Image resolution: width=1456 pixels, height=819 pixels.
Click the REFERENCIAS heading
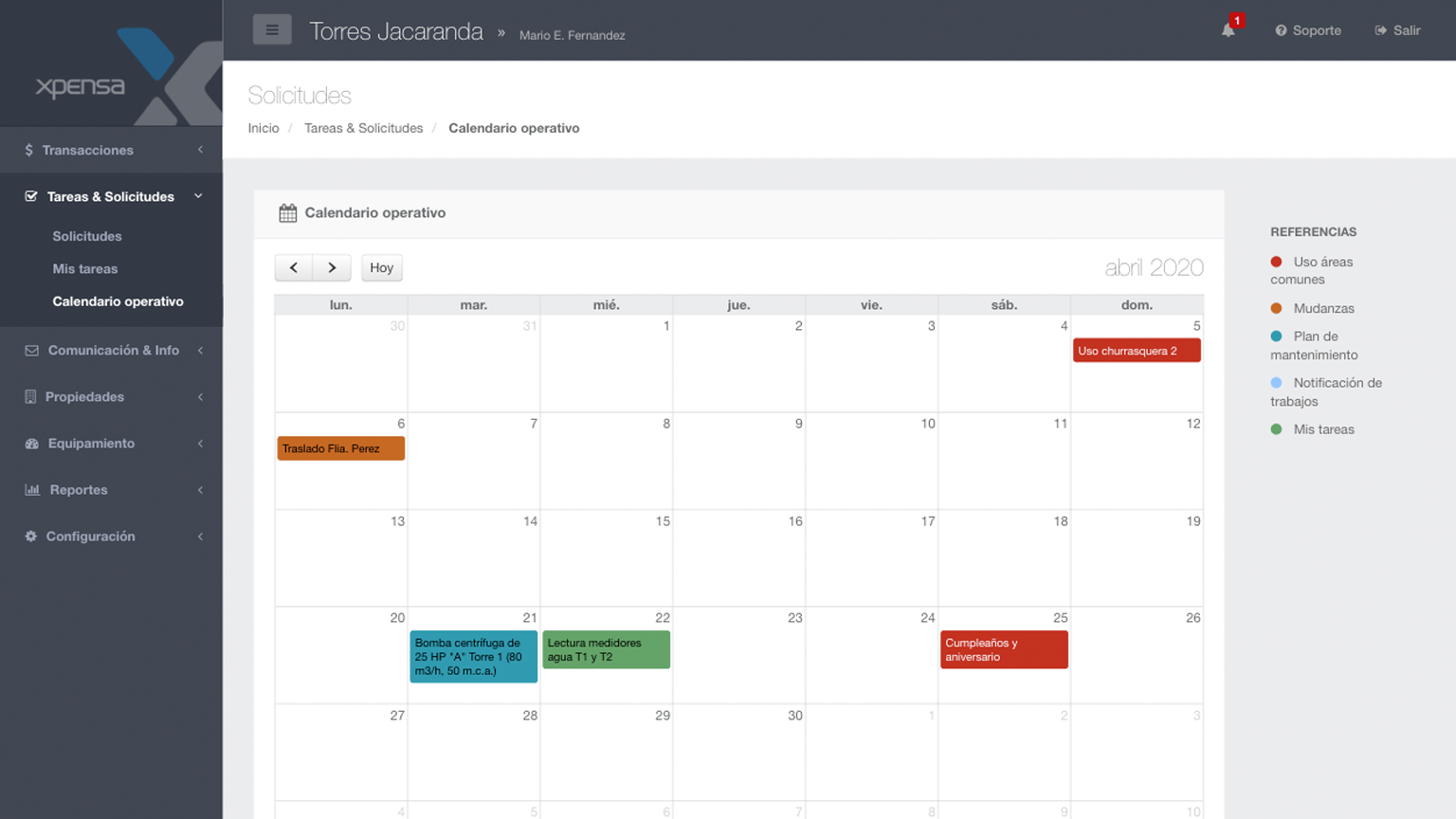click(x=1314, y=231)
